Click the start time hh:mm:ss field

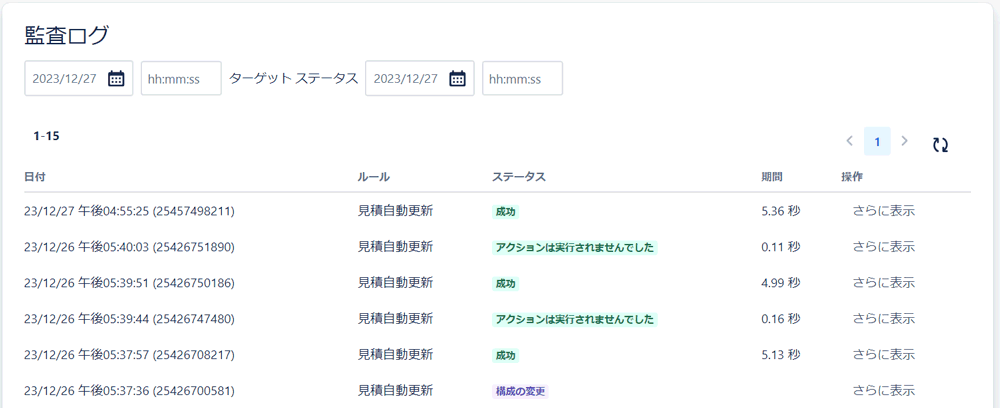pos(181,78)
